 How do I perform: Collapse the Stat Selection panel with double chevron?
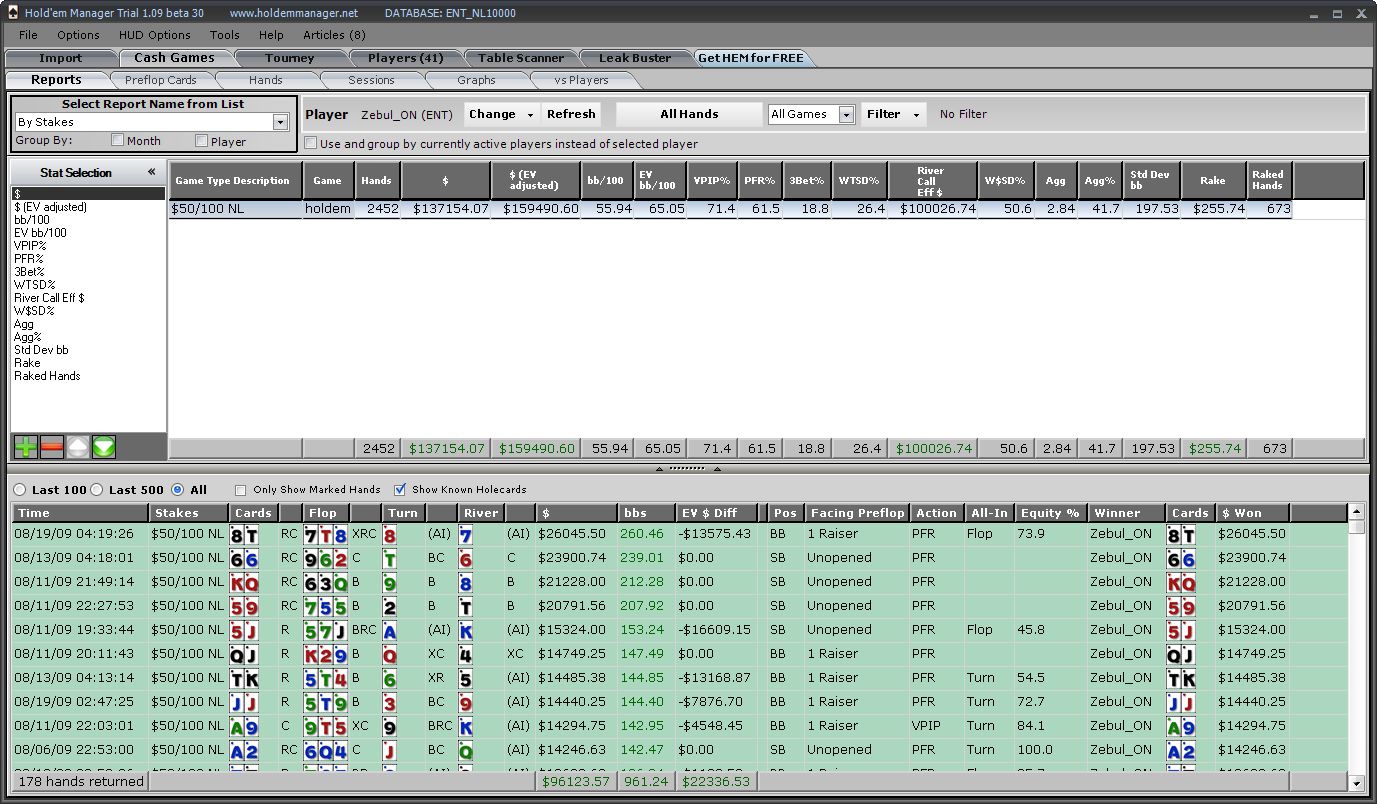[x=152, y=172]
